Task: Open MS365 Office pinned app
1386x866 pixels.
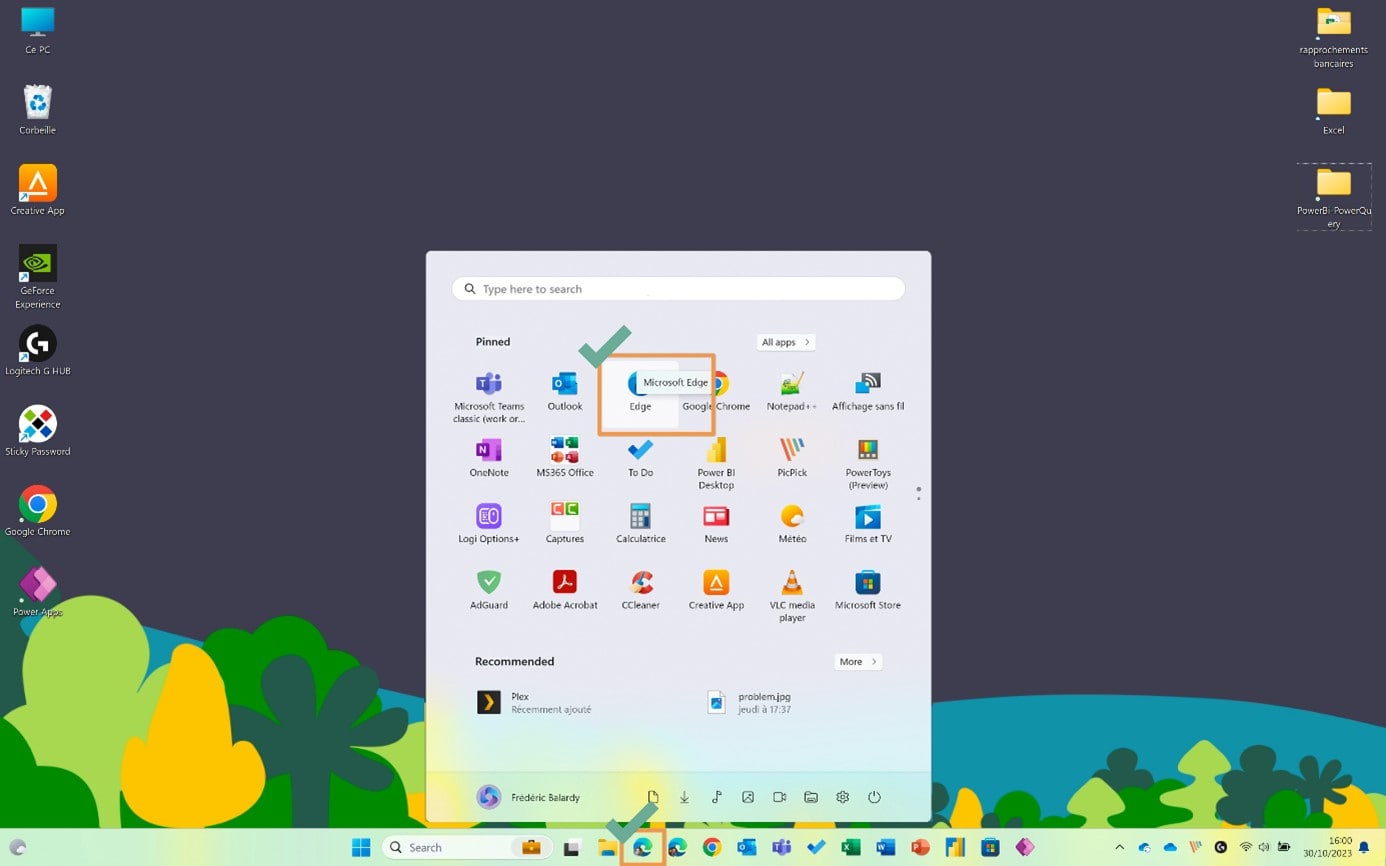Action: pyautogui.click(x=565, y=457)
